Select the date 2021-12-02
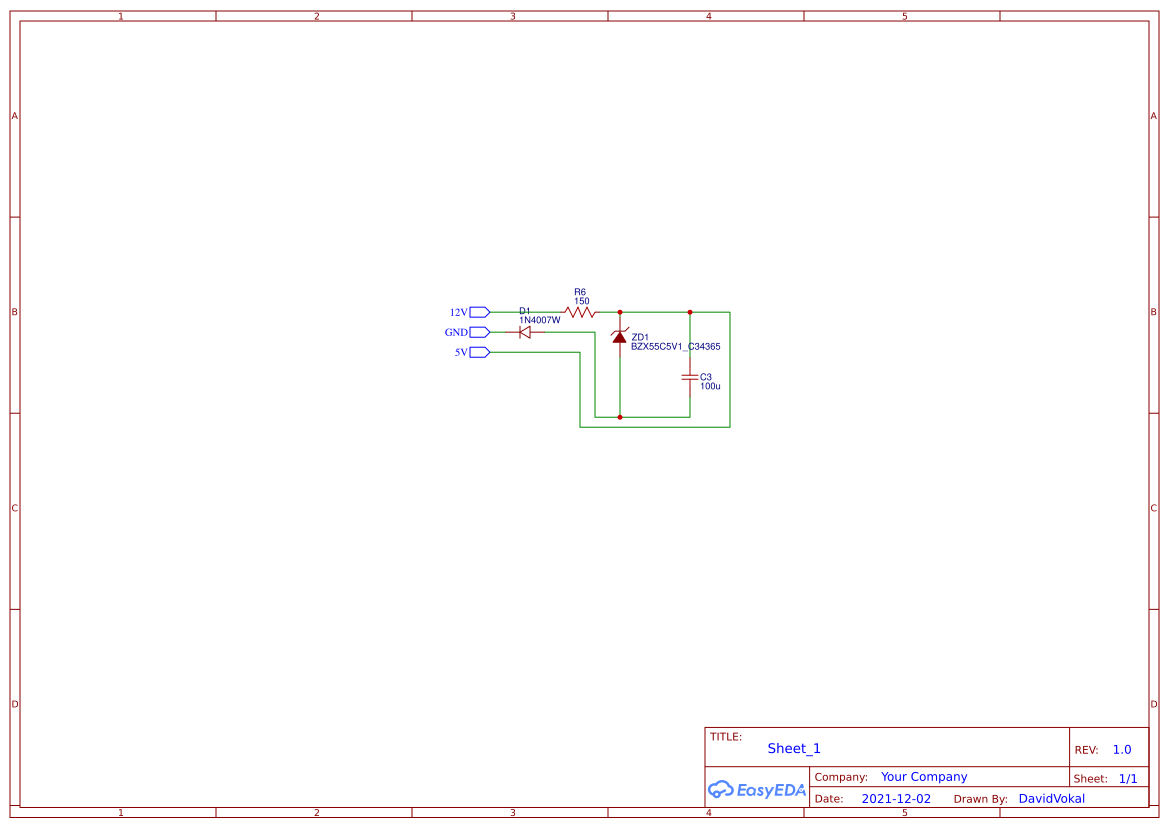Image resolution: width=1169 pixels, height=828 pixels. 896,798
